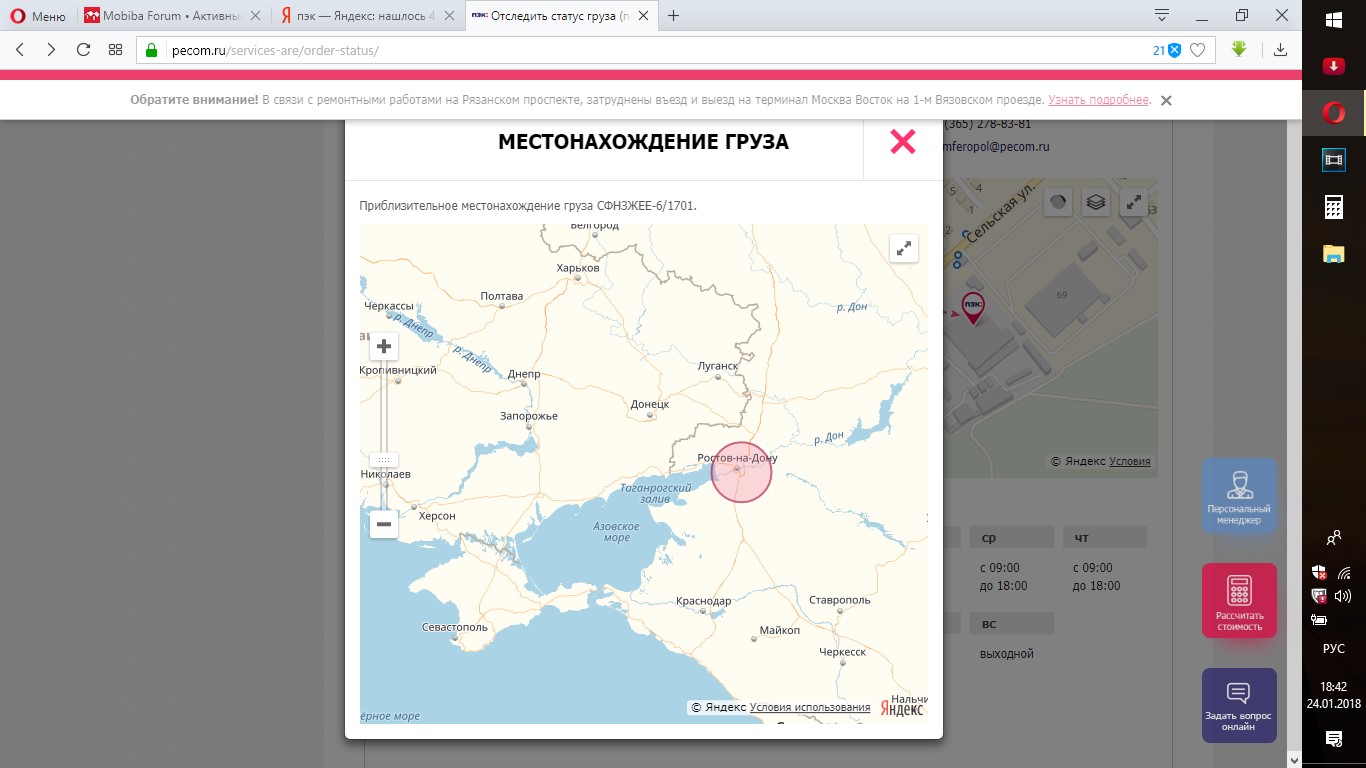Open Персональный менеджер widget
Image resolution: width=1366 pixels, height=768 pixels.
point(1239,496)
